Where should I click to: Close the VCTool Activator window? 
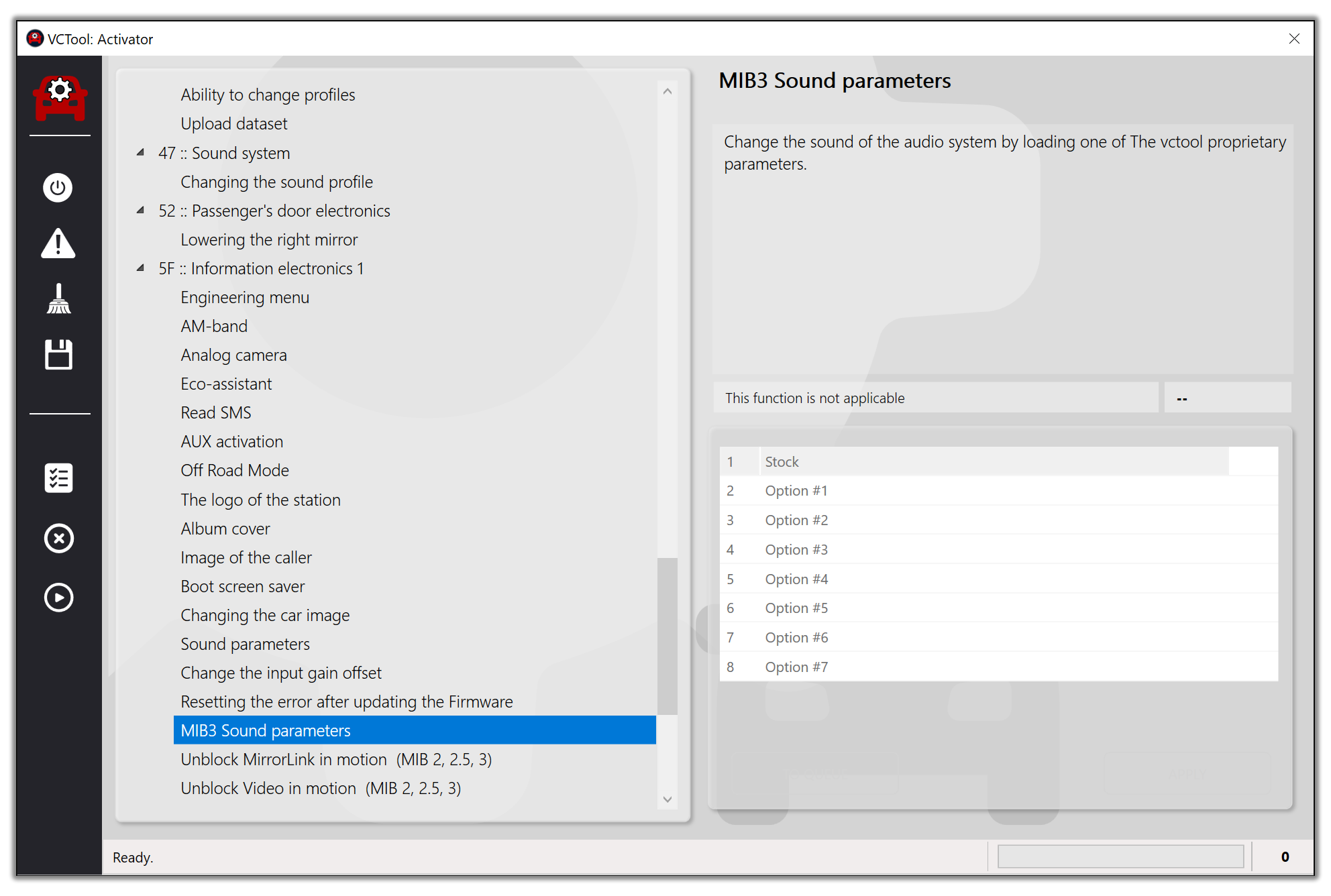[x=1294, y=39]
